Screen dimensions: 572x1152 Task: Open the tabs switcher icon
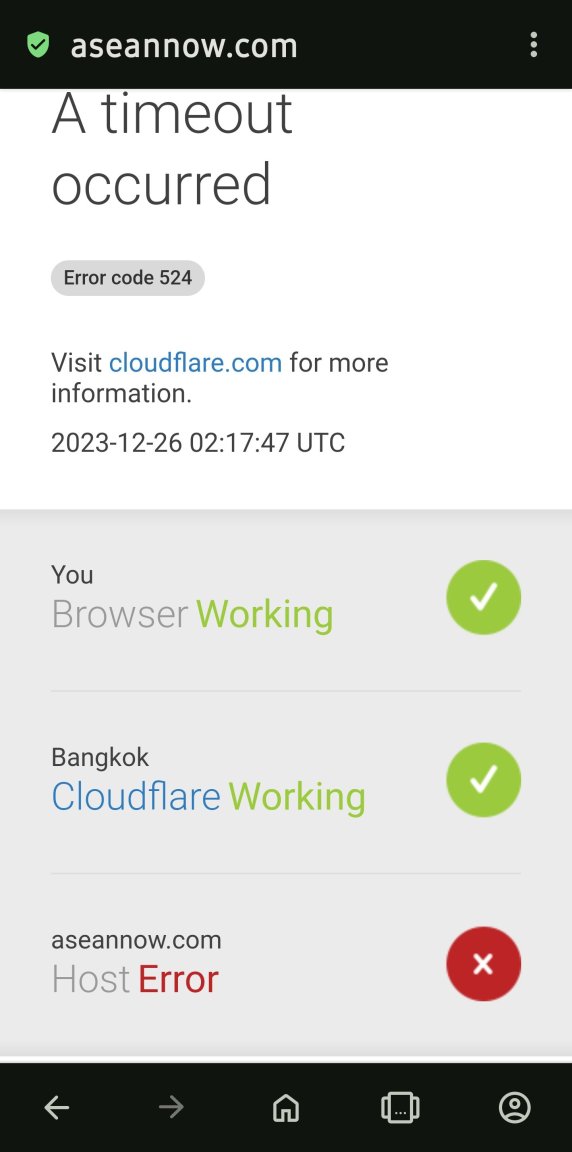point(400,1107)
